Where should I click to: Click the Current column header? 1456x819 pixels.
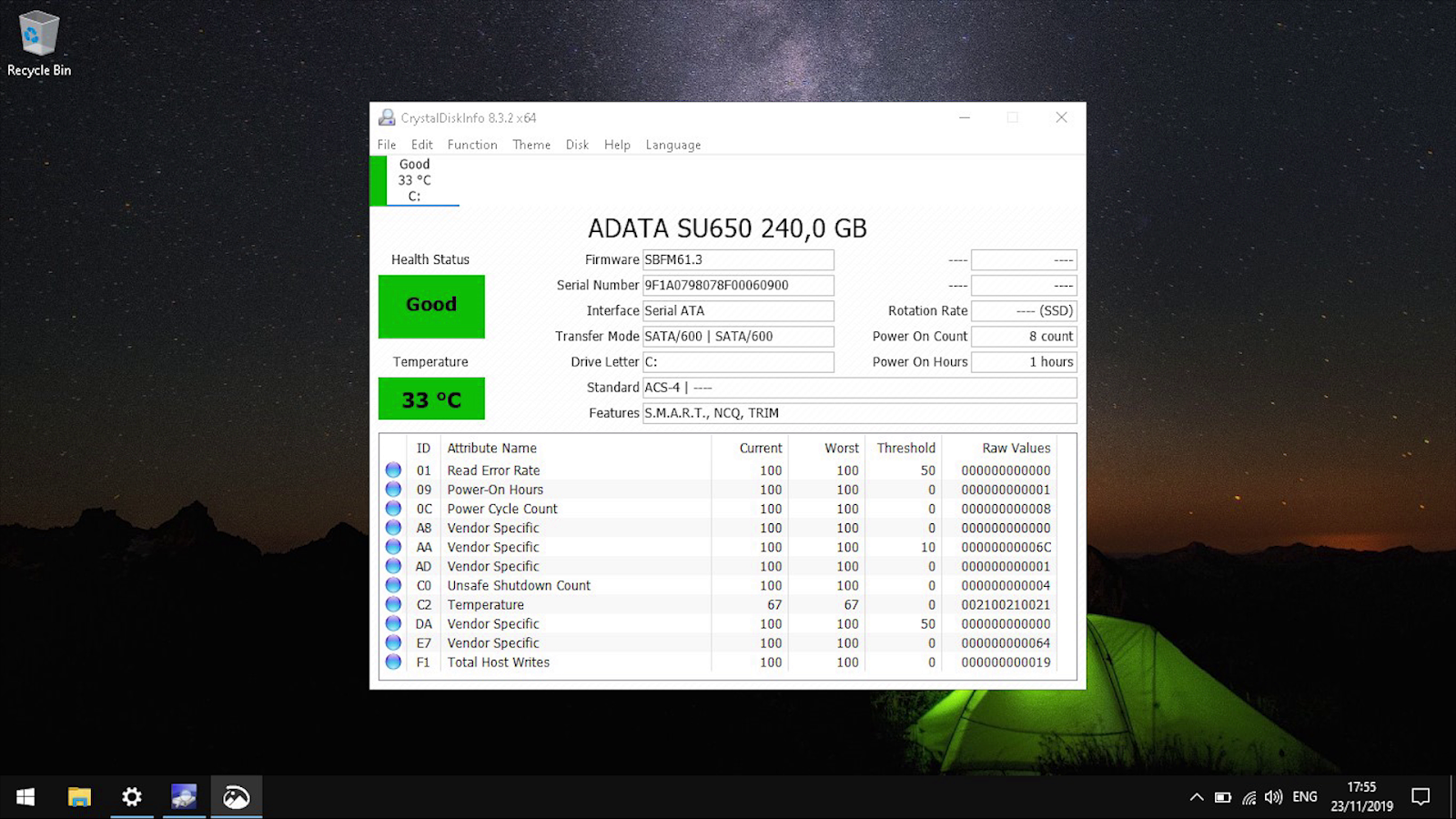pyautogui.click(x=761, y=448)
